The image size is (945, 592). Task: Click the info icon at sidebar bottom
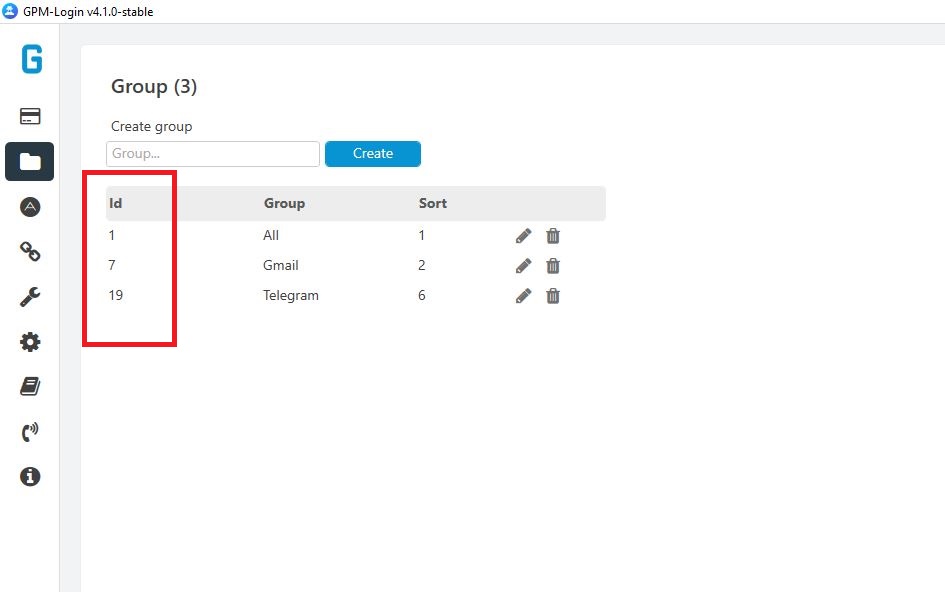click(30, 476)
